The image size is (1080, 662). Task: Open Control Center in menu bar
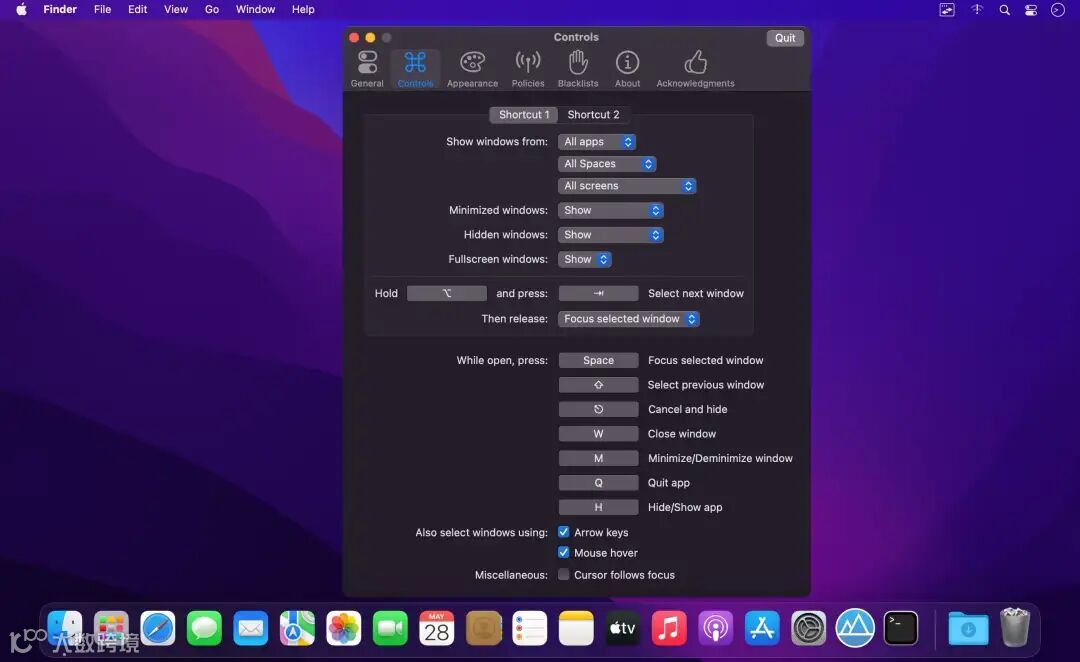click(x=1031, y=10)
